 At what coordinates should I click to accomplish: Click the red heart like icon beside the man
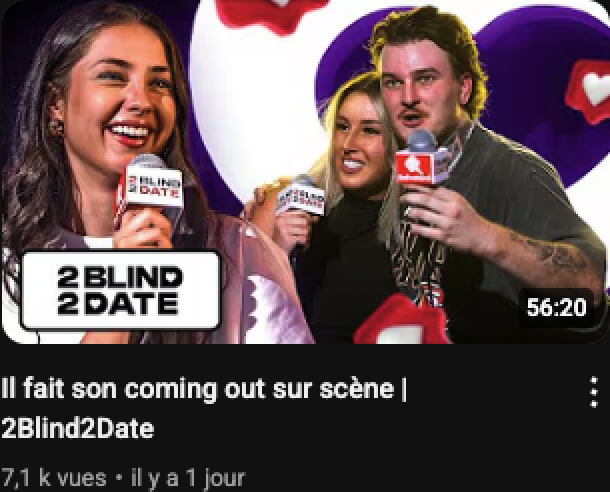(589, 90)
